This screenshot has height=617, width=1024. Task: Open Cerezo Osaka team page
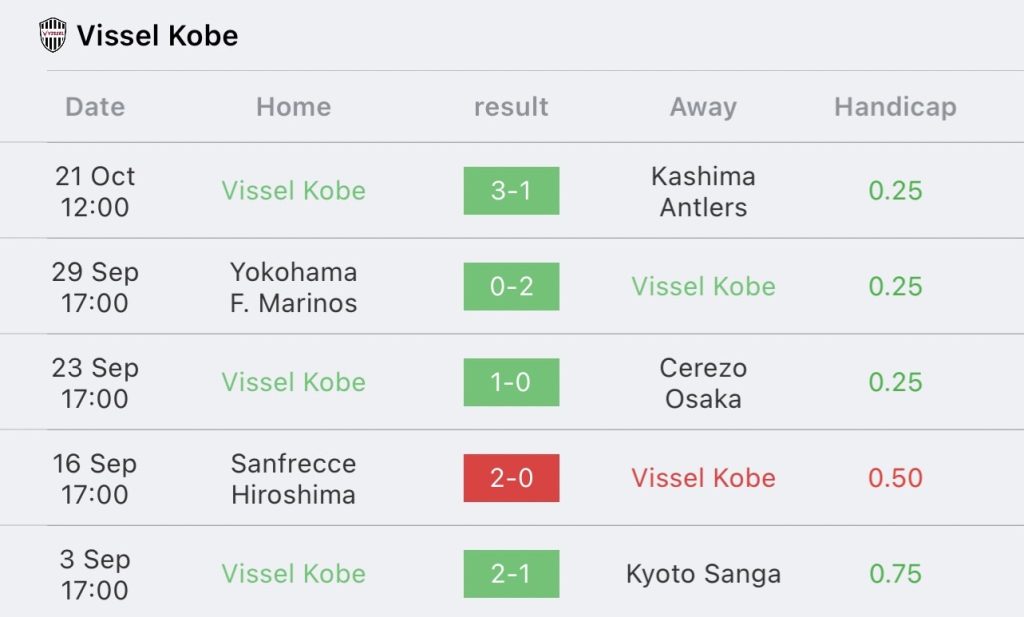tap(703, 383)
